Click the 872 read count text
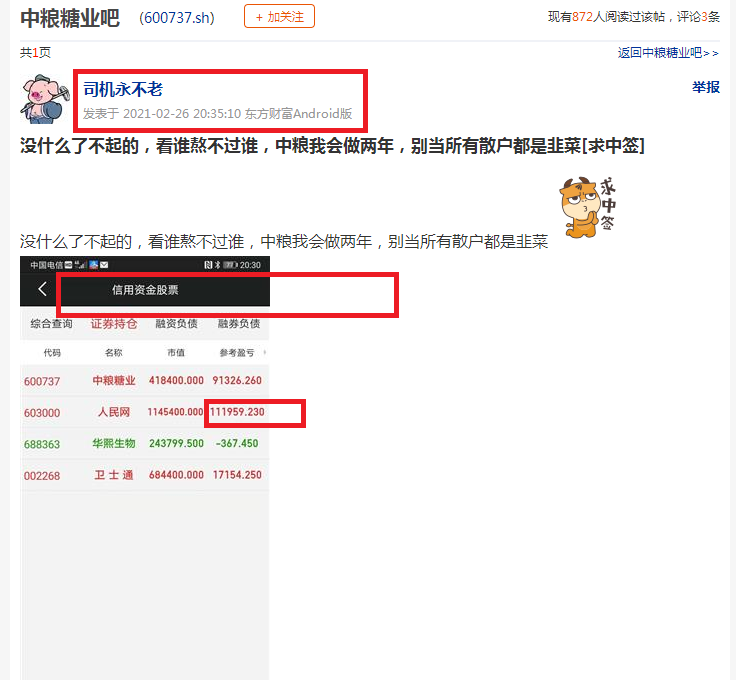The height and width of the screenshot is (680, 736). (x=582, y=17)
